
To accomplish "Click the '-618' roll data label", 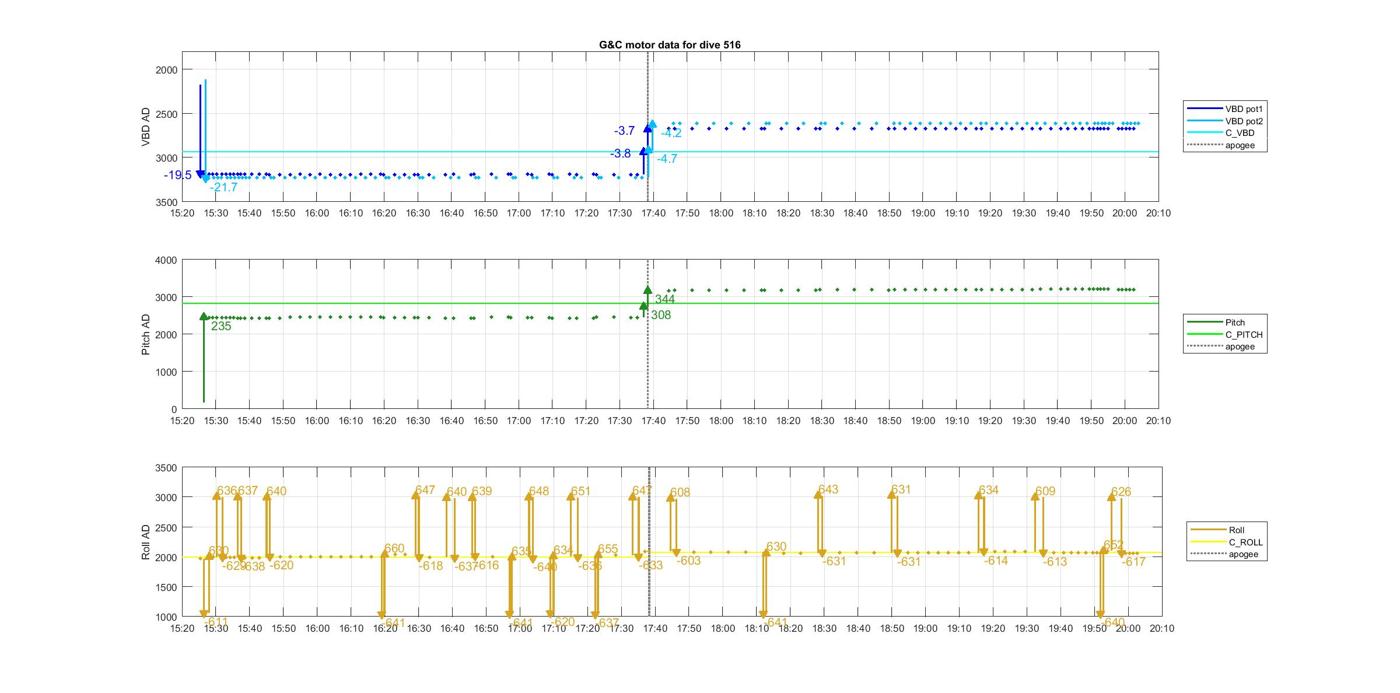I will point(430,566).
